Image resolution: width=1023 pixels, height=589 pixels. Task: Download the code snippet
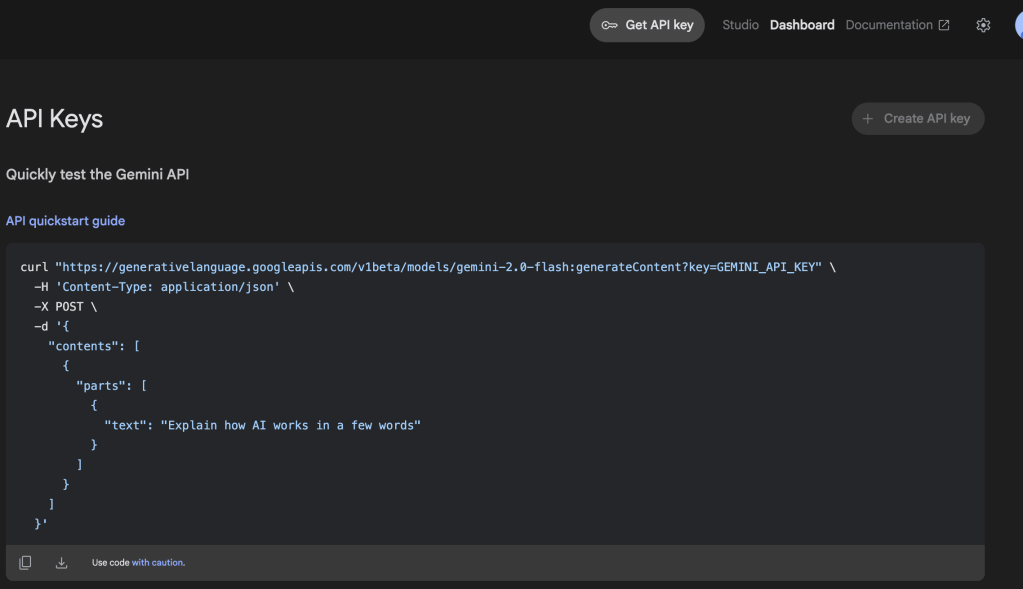click(x=61, y=563)
